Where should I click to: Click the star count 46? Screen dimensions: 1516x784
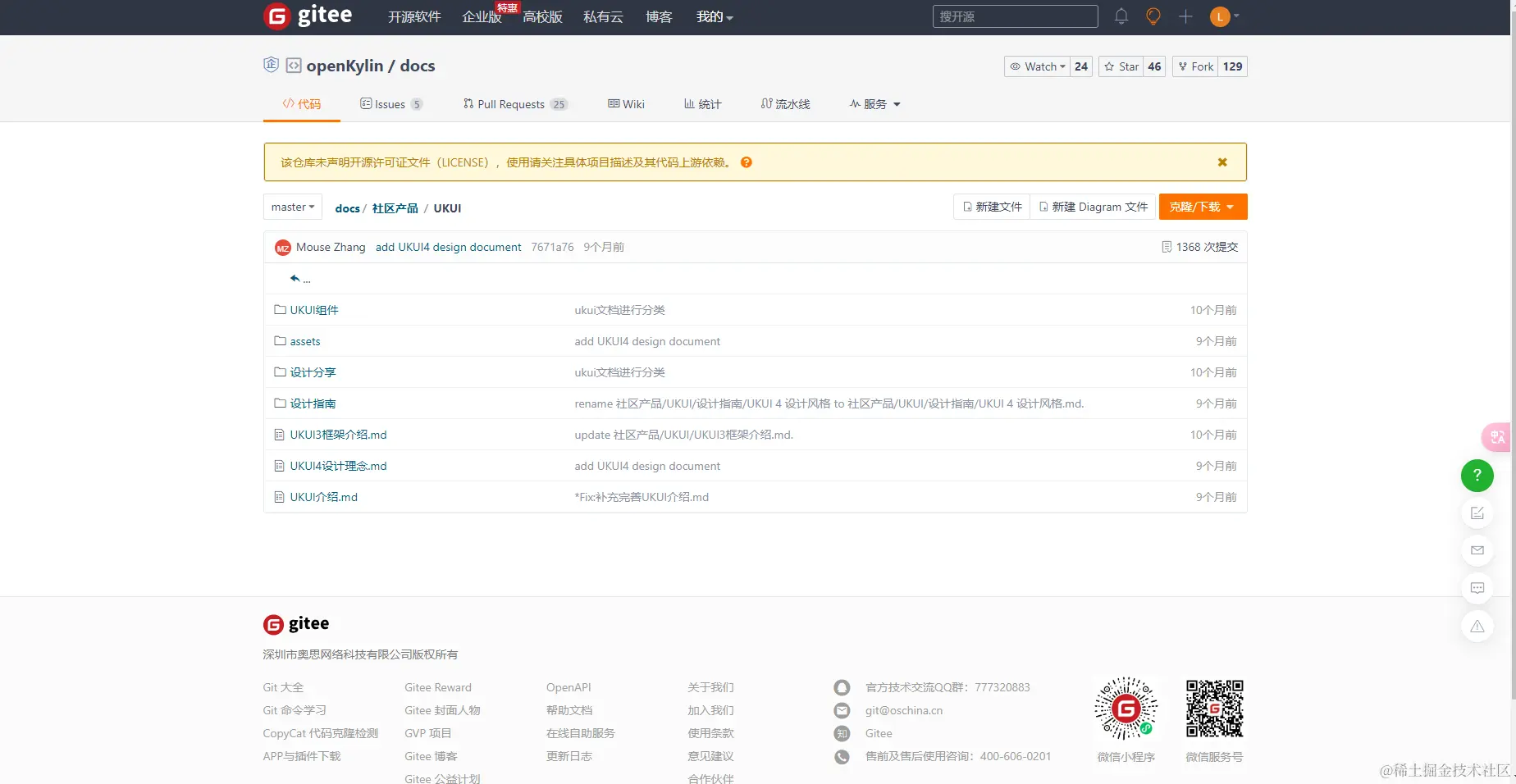pyautogui.click(x=1154, y=66)
